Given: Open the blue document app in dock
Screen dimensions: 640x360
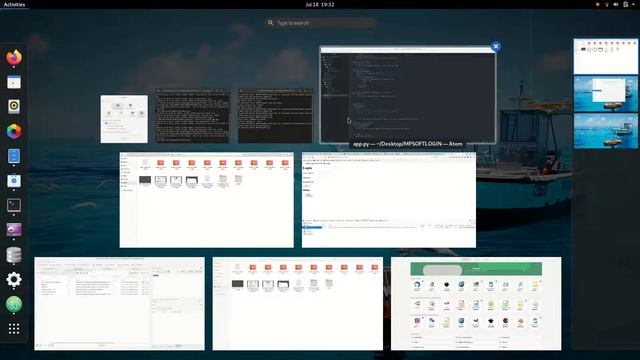Looking at the screenshot, I should pos(14,156).
